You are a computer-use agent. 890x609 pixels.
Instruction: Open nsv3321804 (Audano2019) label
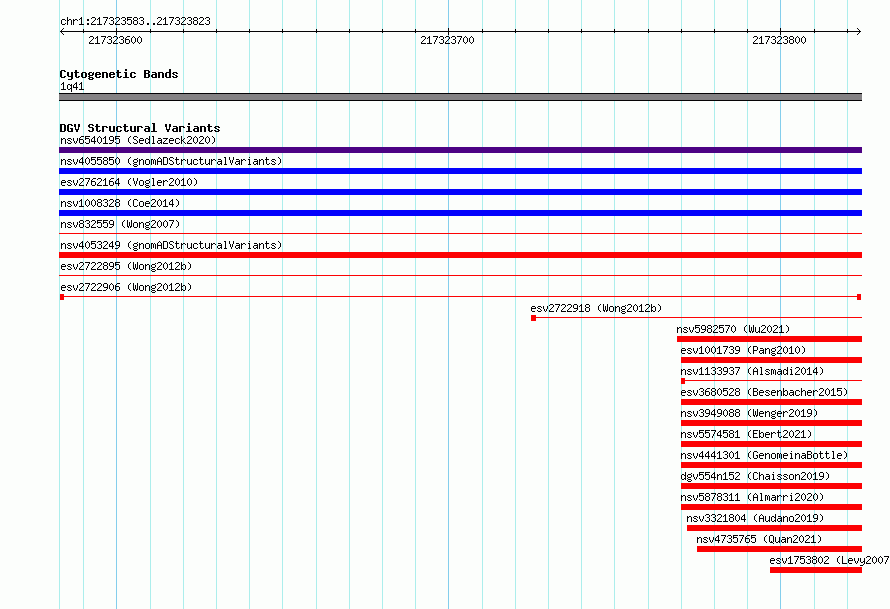point(755,518)
